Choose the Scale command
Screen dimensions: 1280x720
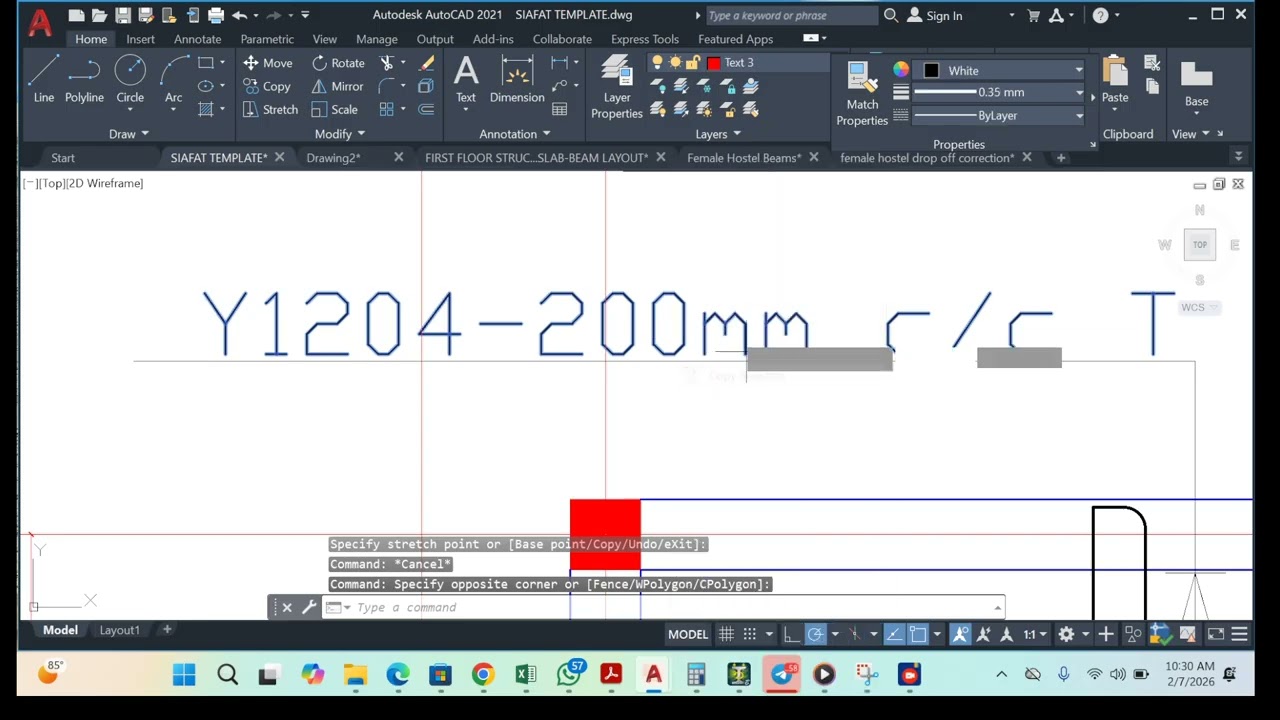pos(334,109)
